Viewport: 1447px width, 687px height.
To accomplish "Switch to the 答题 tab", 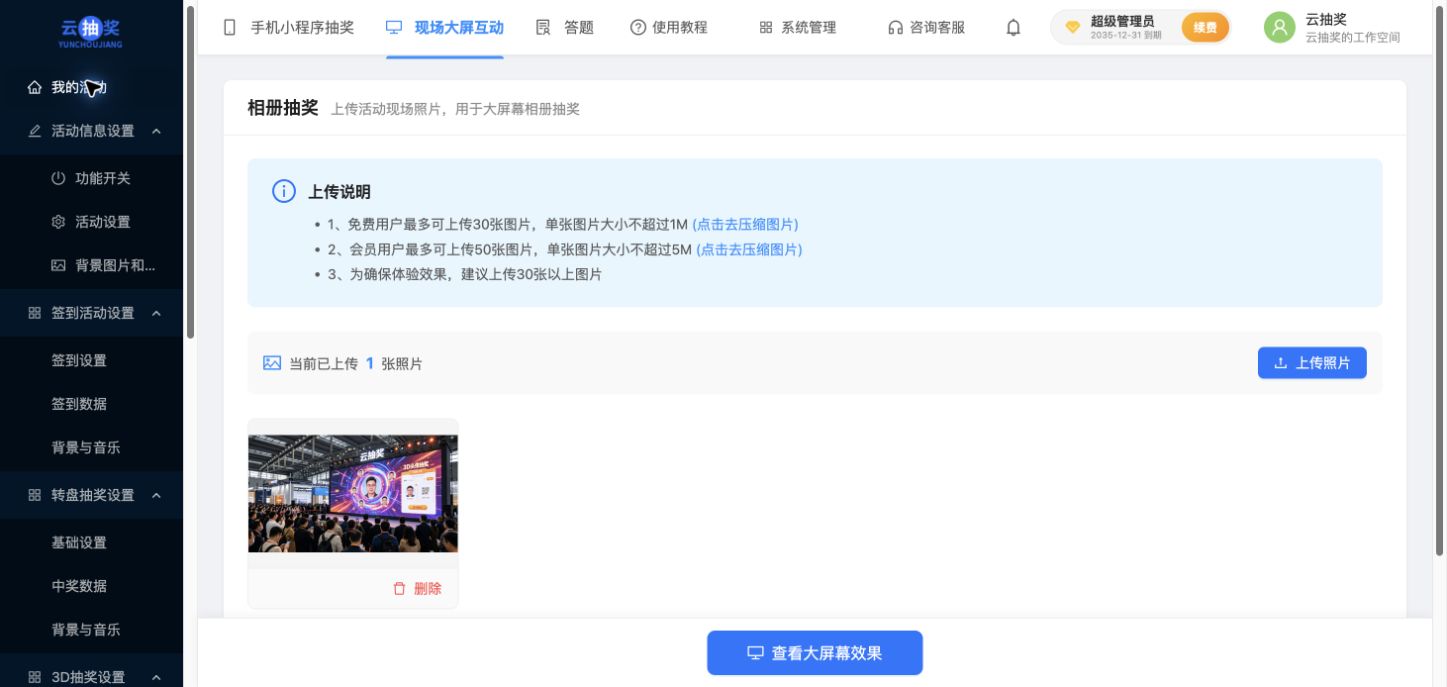I will point(565,28).
